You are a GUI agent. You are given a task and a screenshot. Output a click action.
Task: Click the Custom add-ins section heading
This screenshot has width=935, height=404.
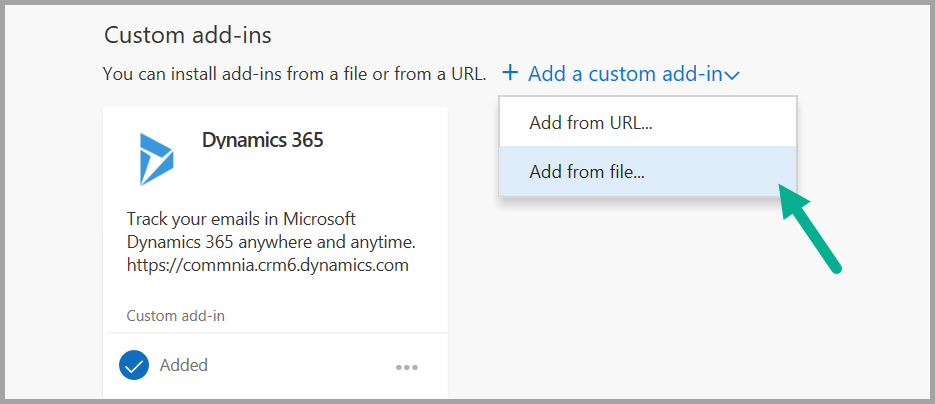188,35
